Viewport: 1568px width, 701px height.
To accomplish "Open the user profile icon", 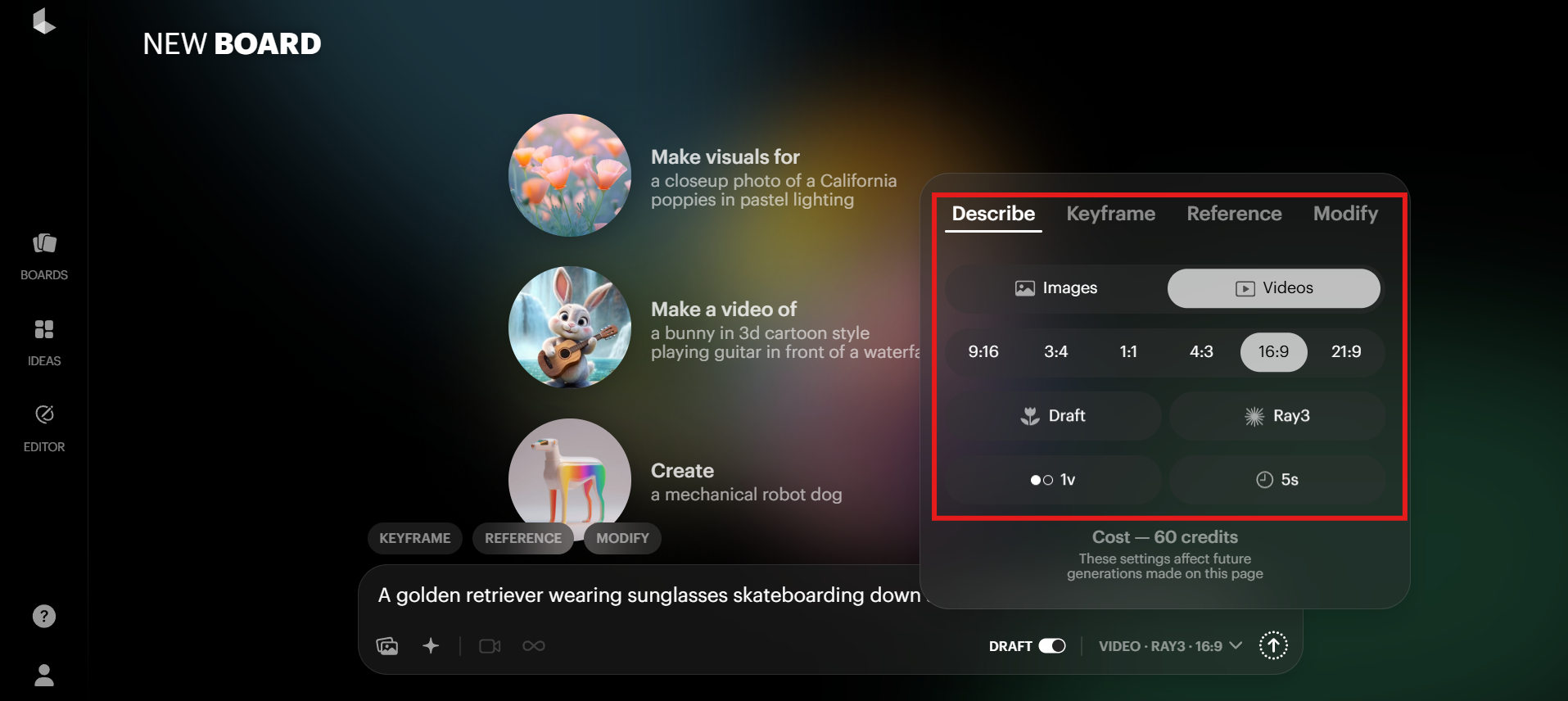I will (44, 675).
